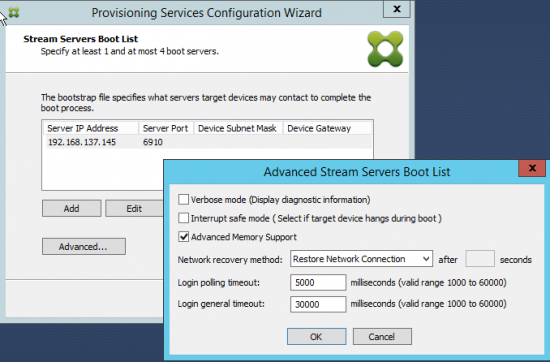
Task: Cancel the Advanced Stream Servers dialog
Action: (x=382, y=337)
